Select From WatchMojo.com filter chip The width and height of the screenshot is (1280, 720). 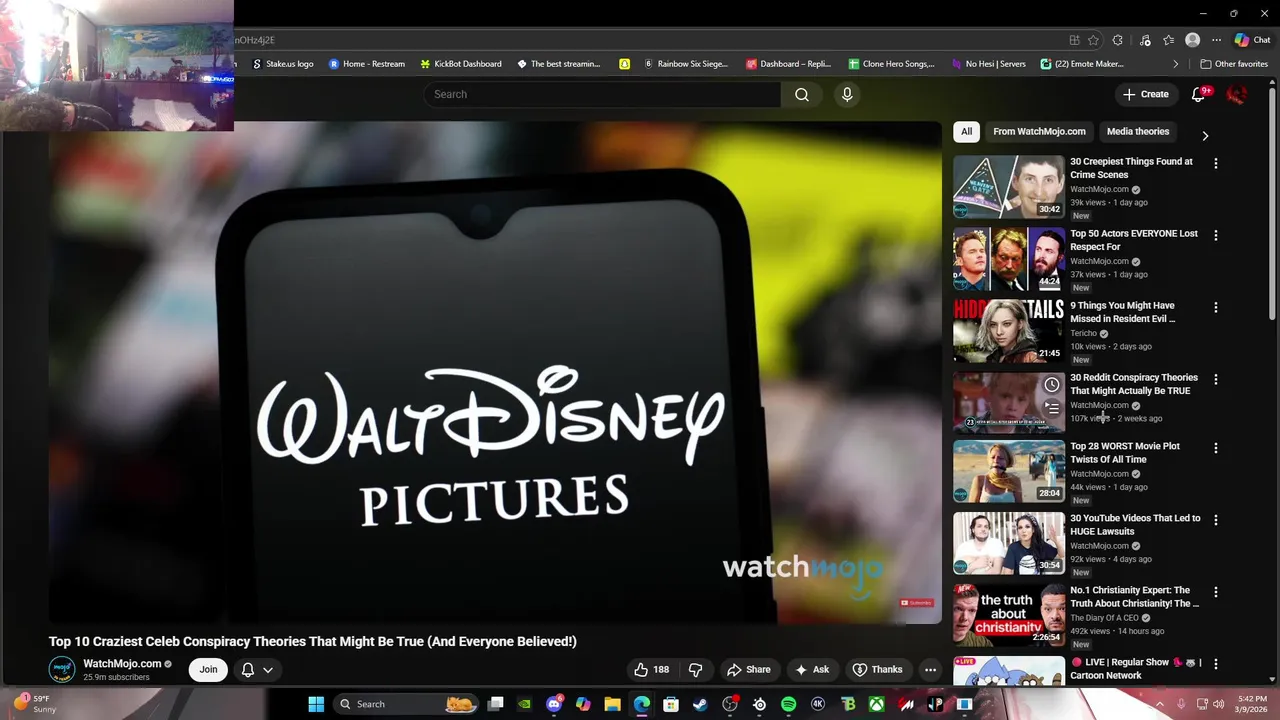[1039, 131]
